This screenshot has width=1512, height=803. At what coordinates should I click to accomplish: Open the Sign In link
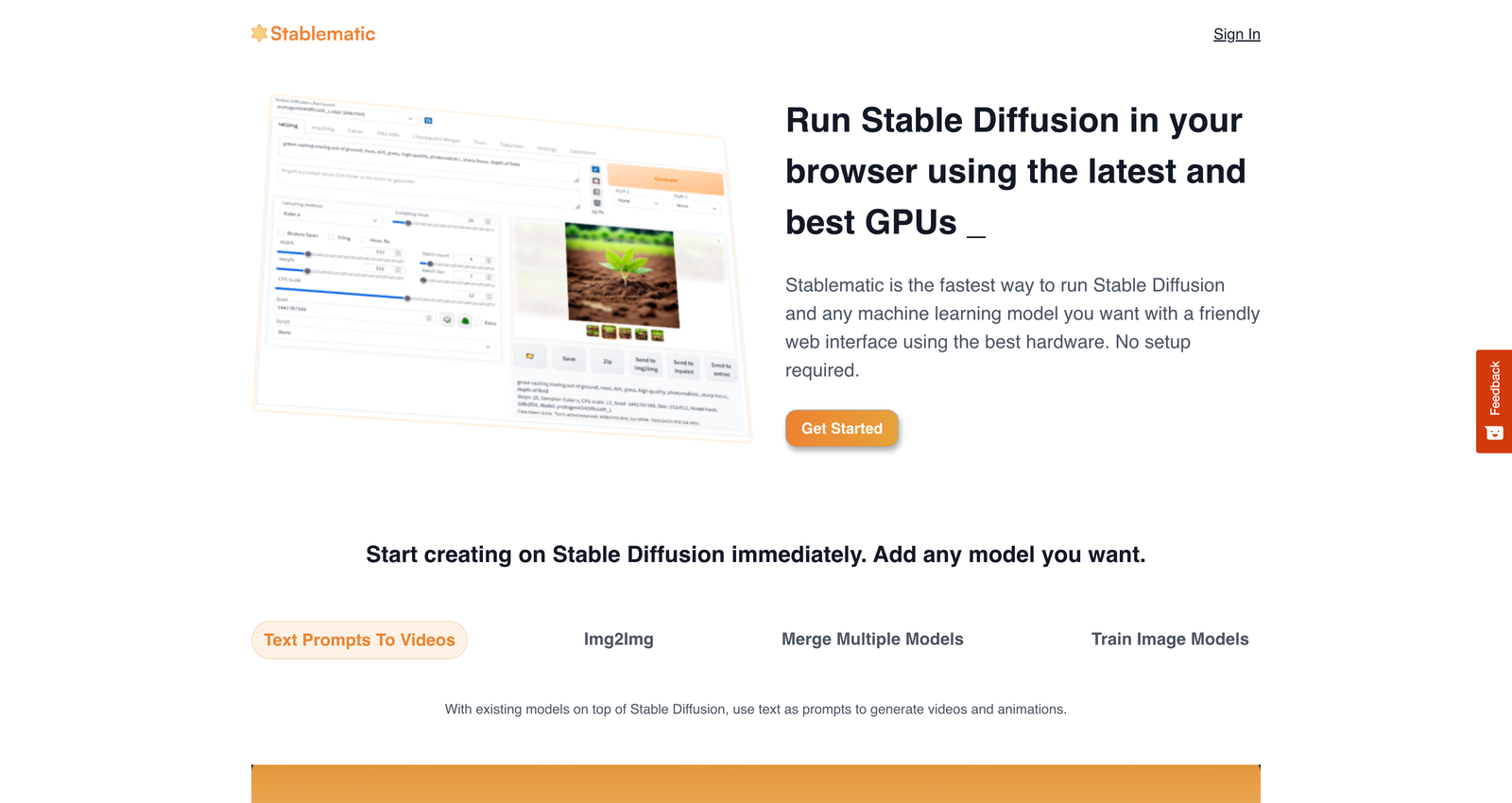(1236, 34)
